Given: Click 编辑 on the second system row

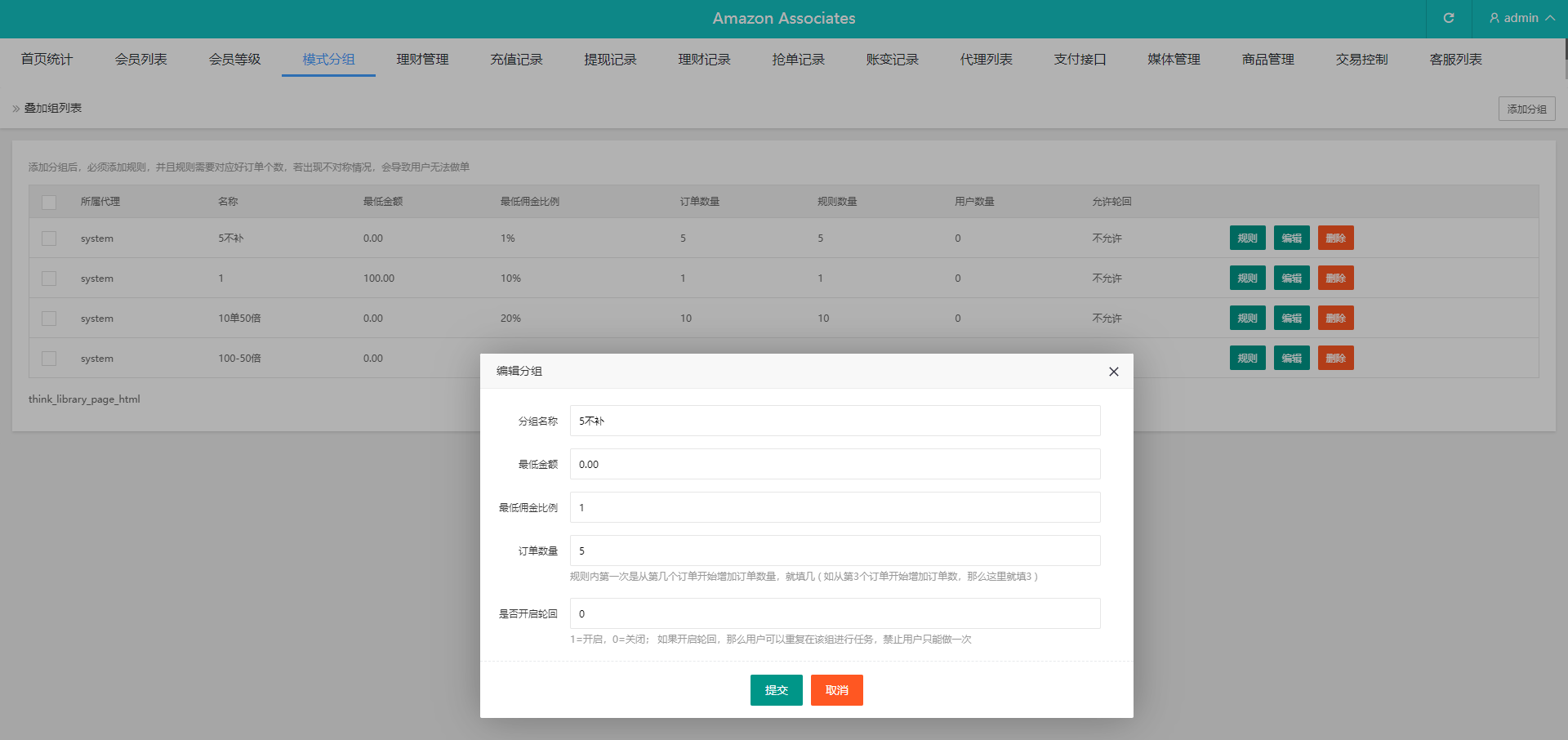Looking at the screenshot, I should tap(1291, 279).
